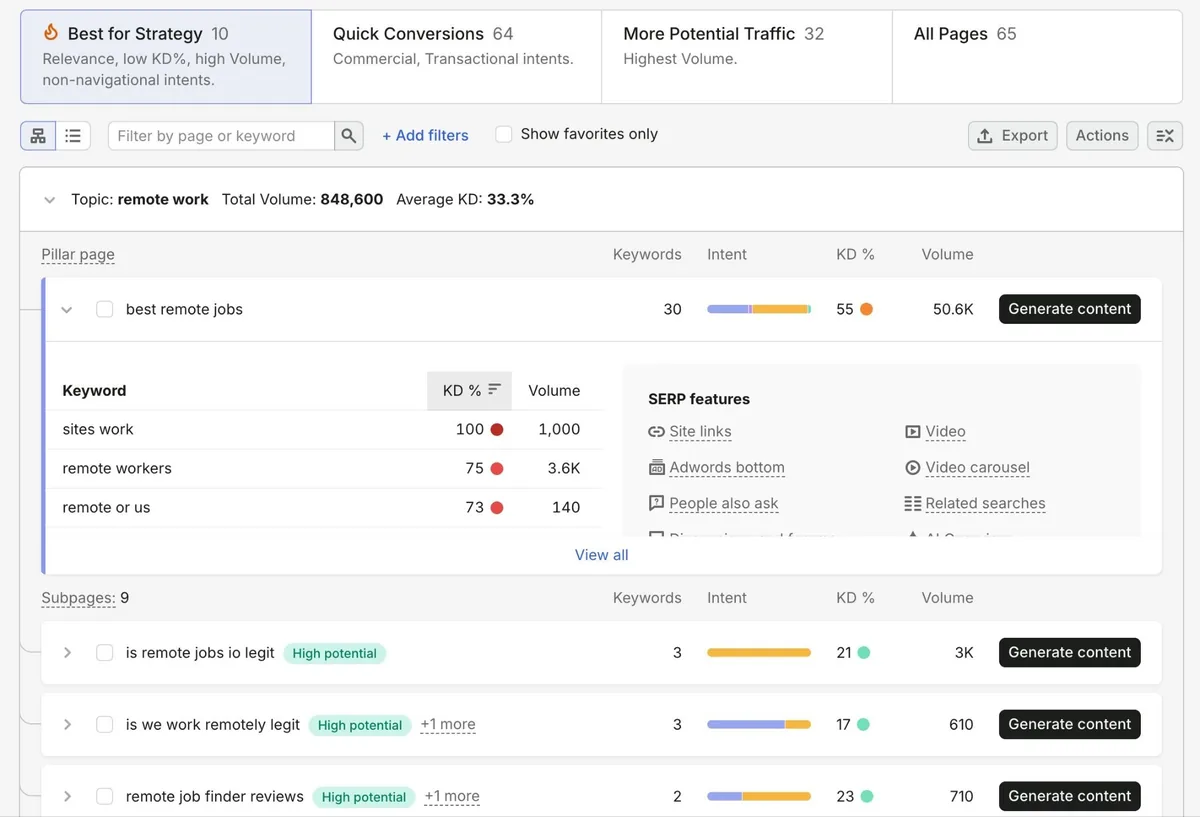
Task: Open the Site links SERP feature link
Action: pos(700,432)
